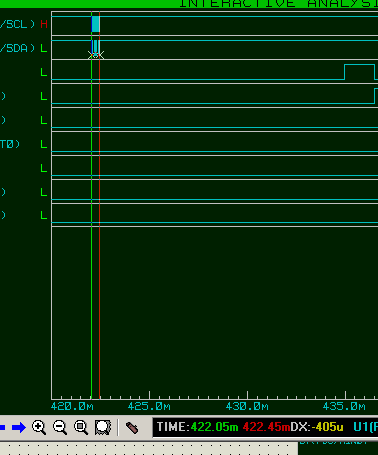Open the simulation log icon
Viewport: 378px width, 455px height.
click(132, 428)
